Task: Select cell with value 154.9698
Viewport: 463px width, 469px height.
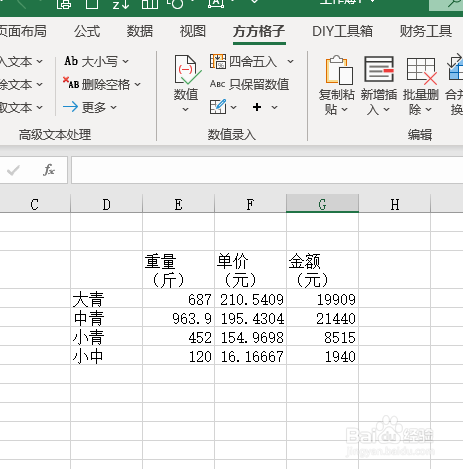Action: click(x=250, y=336)
